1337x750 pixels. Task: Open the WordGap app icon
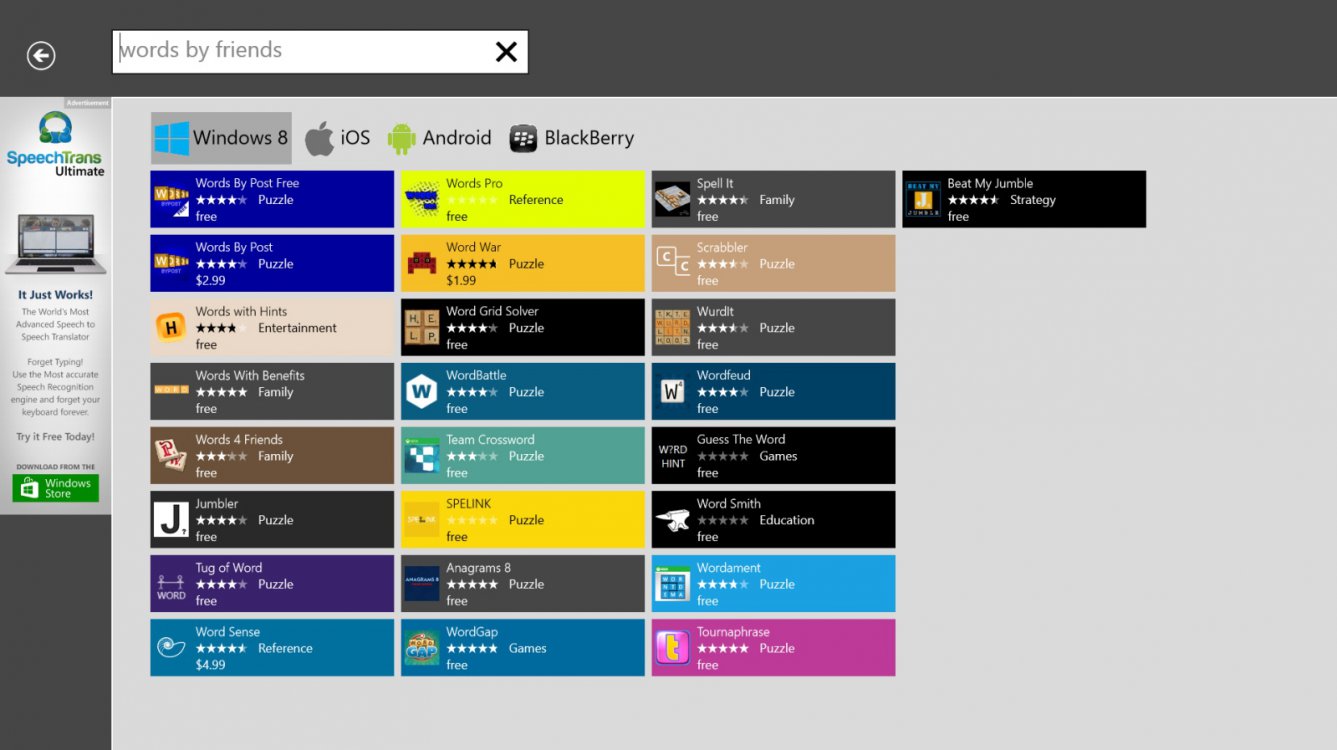422,647
